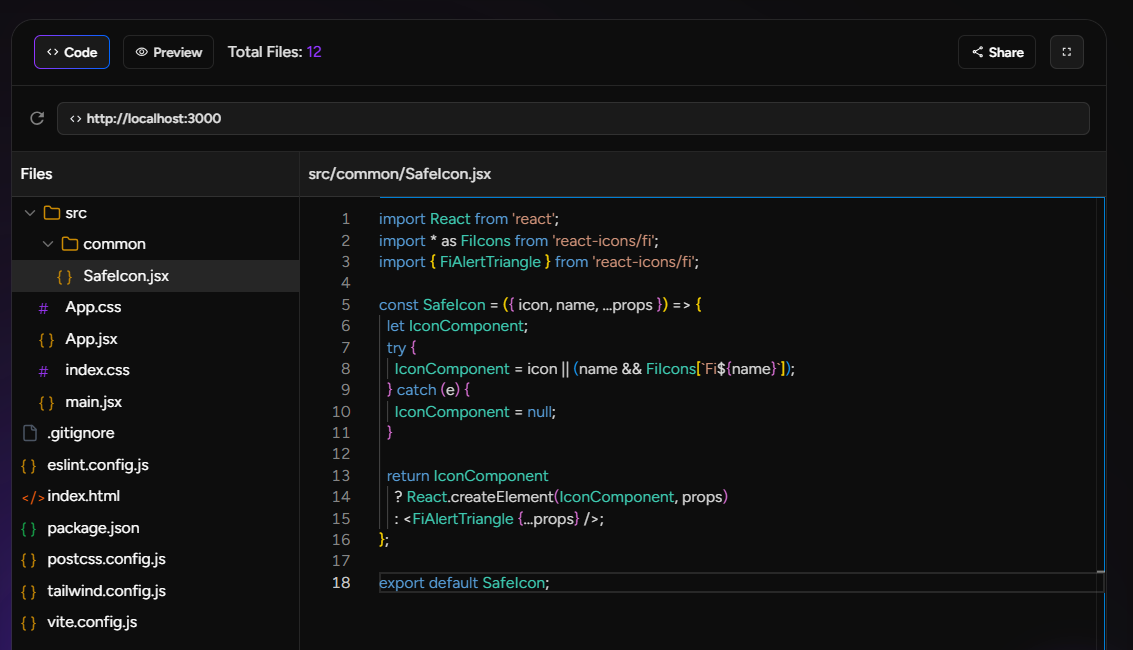Click the 'return IconComponent' line
The image size is (1133, 650).
(468, 476)
